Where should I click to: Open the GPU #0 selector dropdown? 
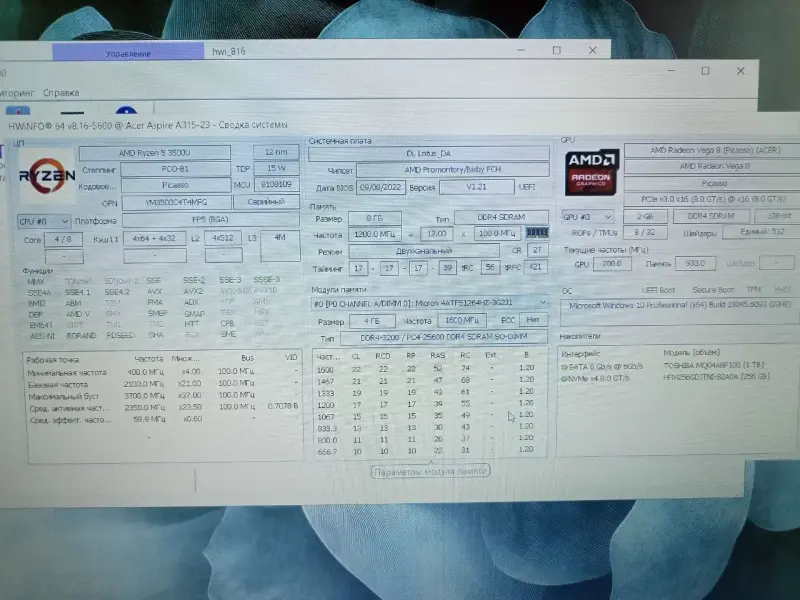588,216
